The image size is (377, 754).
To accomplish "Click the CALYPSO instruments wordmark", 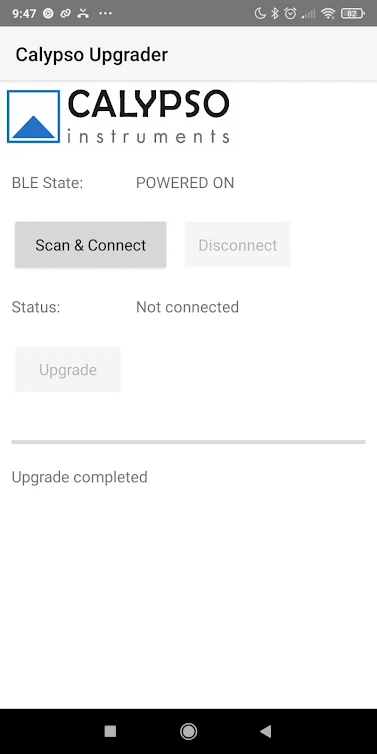I will (148, 116).
